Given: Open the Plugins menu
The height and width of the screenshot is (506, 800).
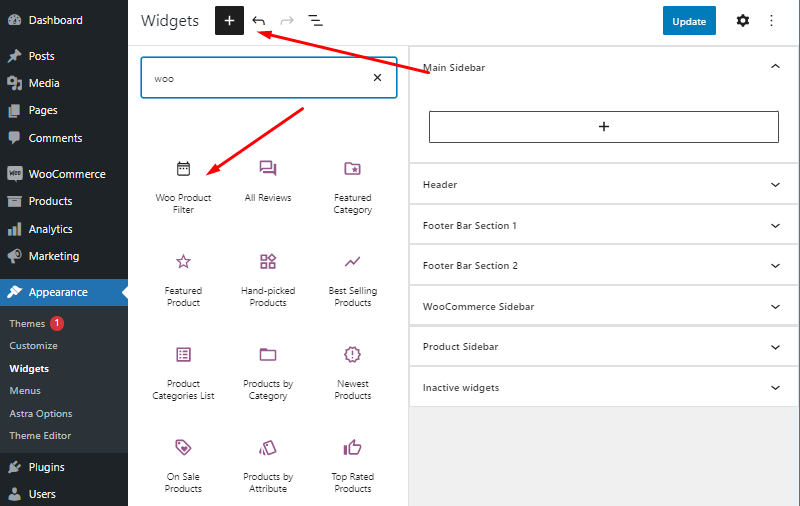Looking at the screenshot, I should click(64, 467).
